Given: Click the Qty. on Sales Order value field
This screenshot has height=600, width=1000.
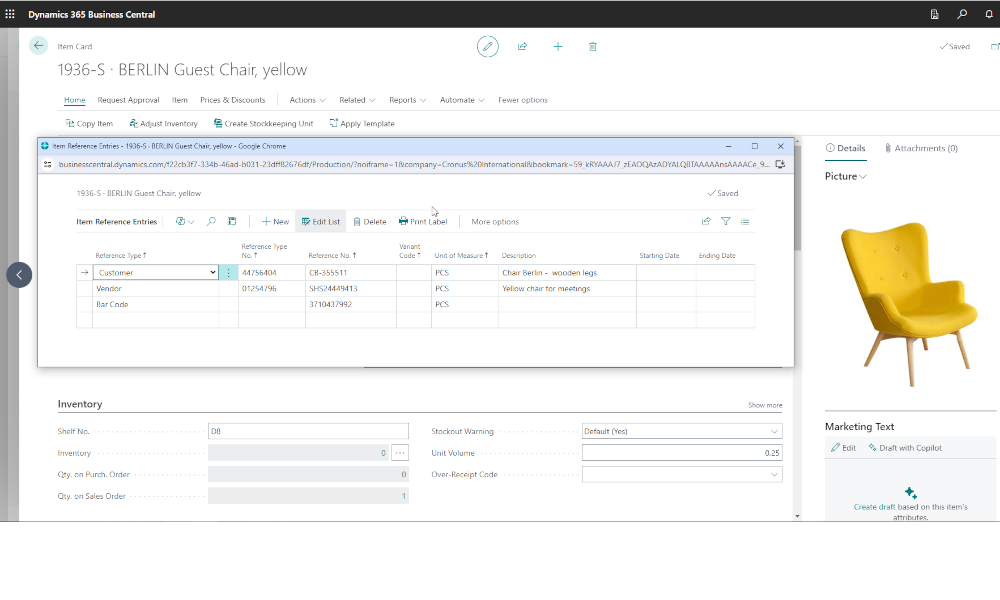Looking at the screenshot, I should 308,496.
